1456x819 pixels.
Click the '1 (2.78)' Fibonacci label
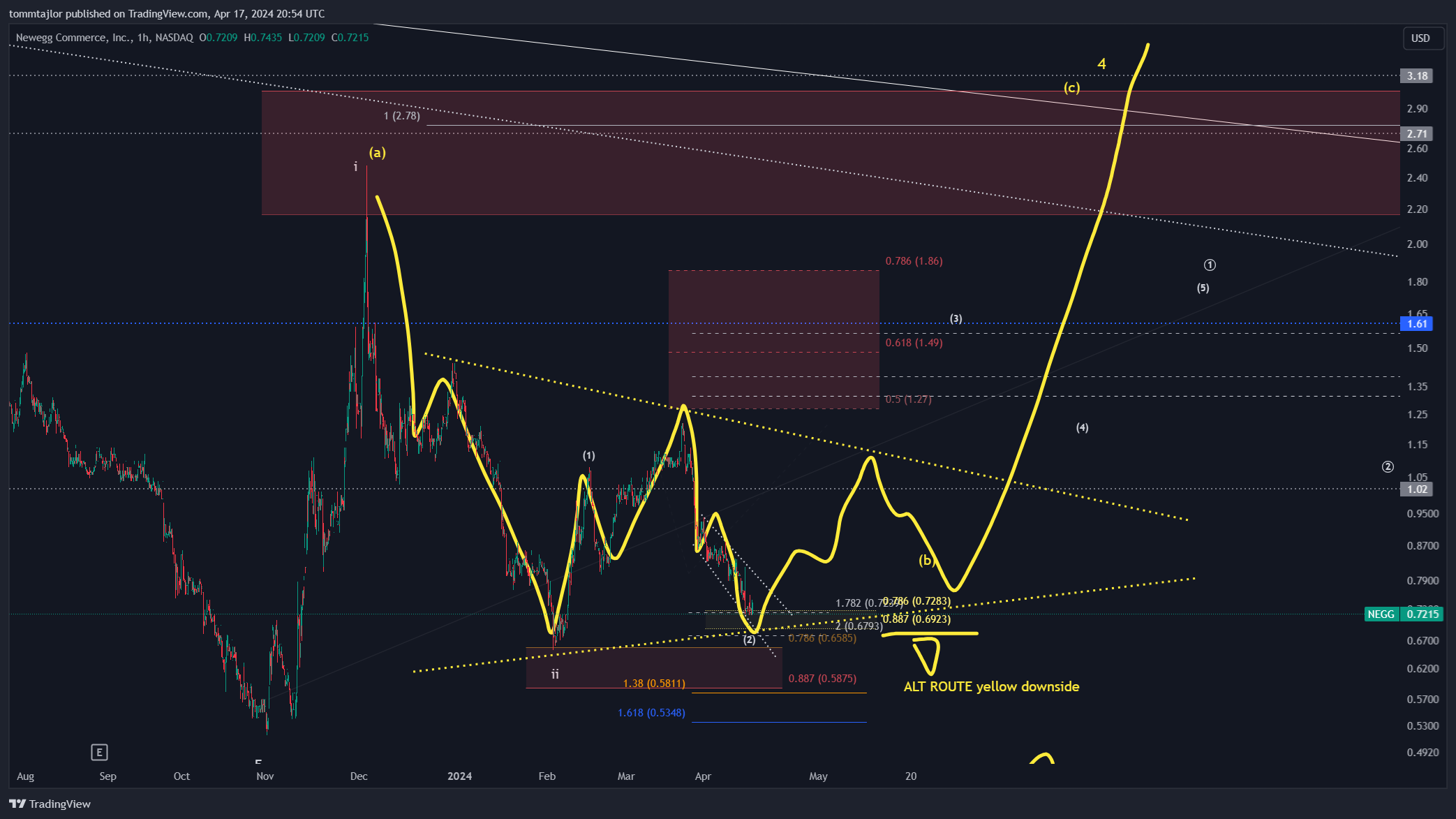pos(402,116)
